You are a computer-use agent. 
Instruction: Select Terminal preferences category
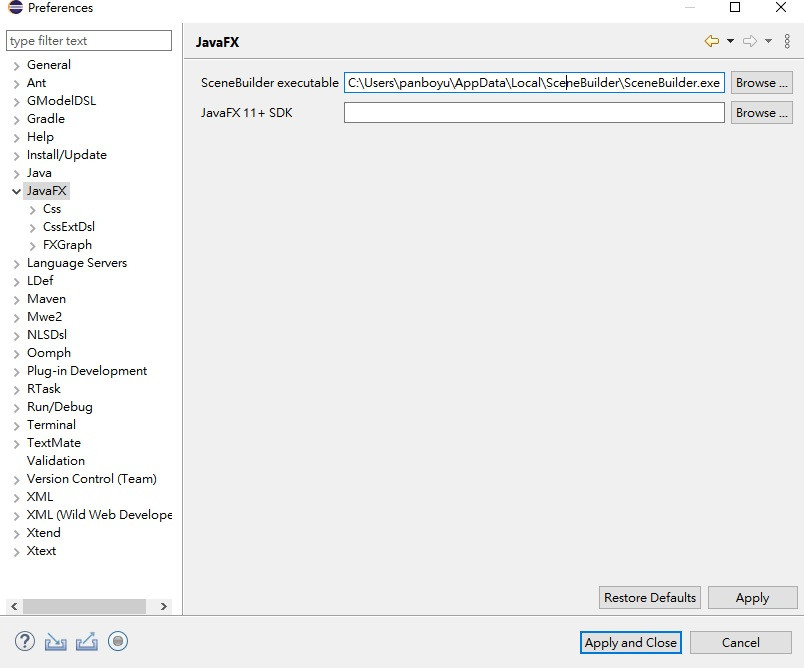(51, 424)
